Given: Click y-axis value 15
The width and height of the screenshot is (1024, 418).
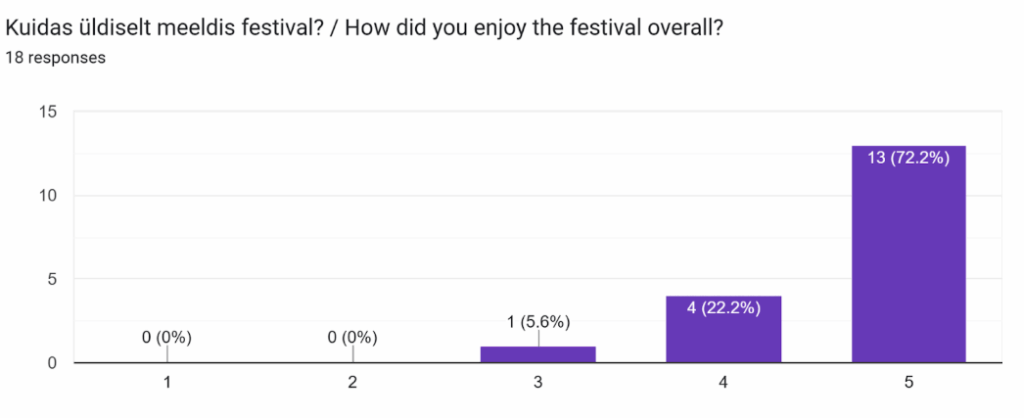Looking at the screenshot, I should pos(47,111).
